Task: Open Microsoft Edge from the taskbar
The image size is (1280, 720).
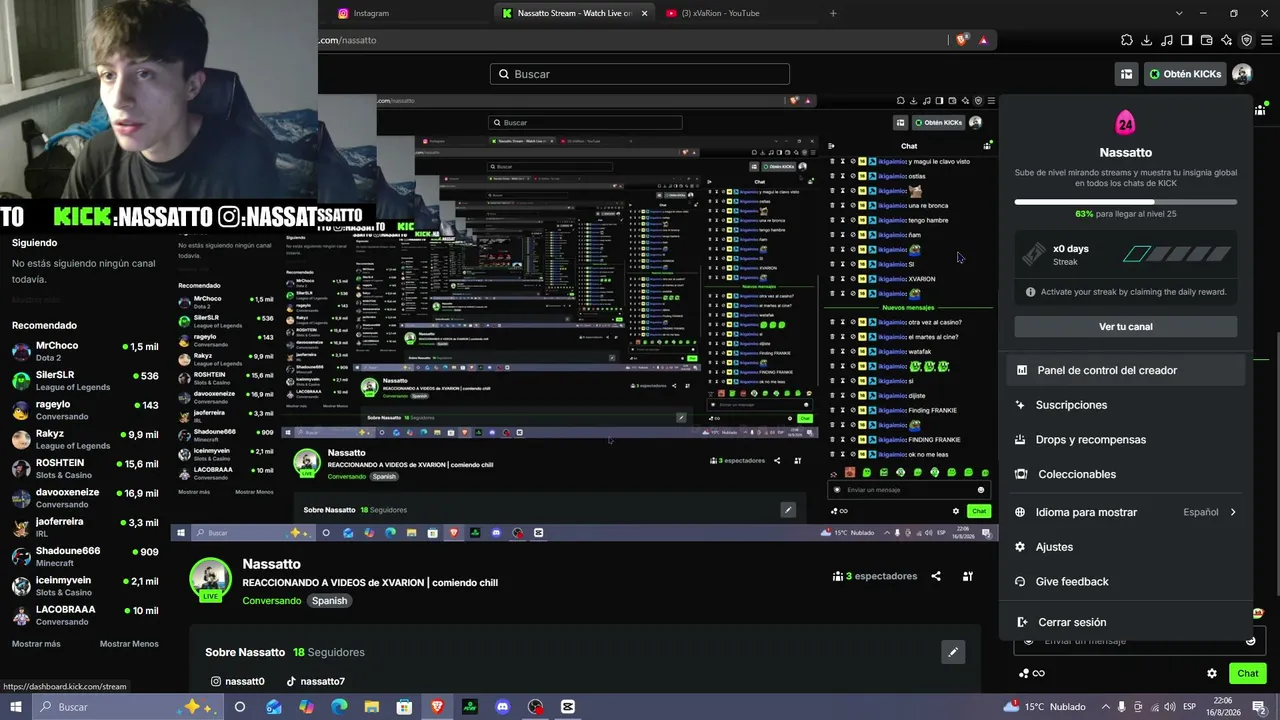Action: 339,707
